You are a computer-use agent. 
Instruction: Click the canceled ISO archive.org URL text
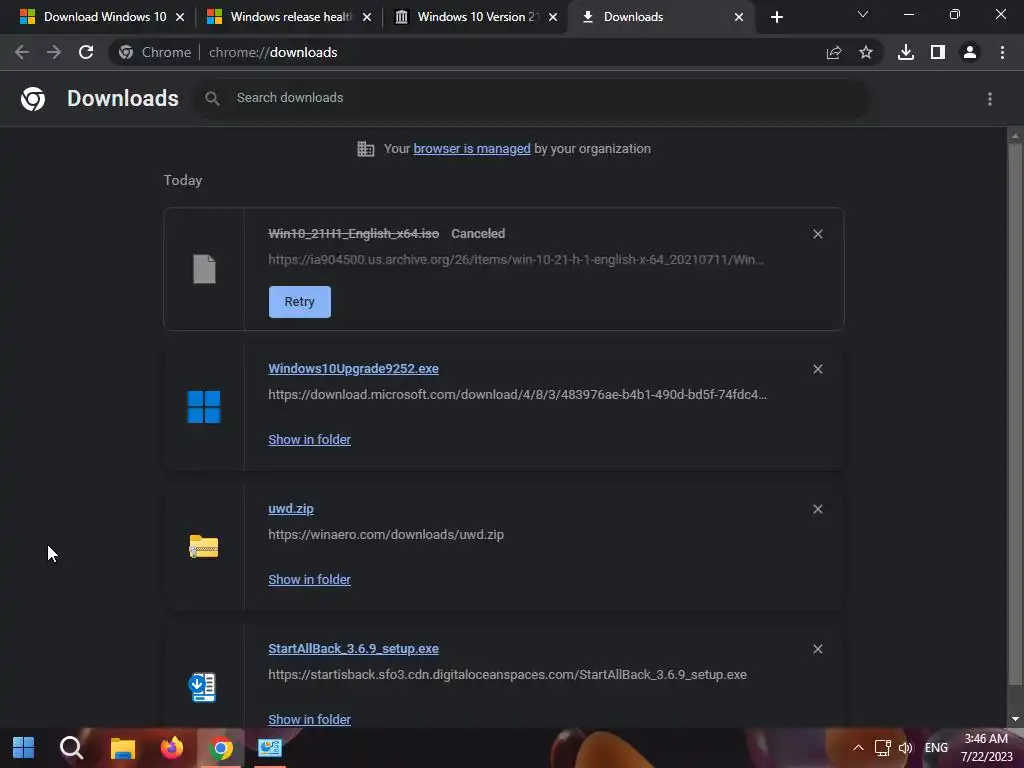click(516, 260)
